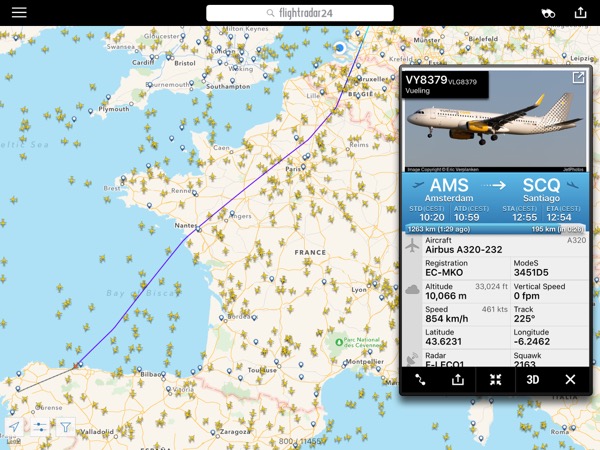The image size is (600, 450).
Task: Click the flight progress bar
Action: (495, 229)
